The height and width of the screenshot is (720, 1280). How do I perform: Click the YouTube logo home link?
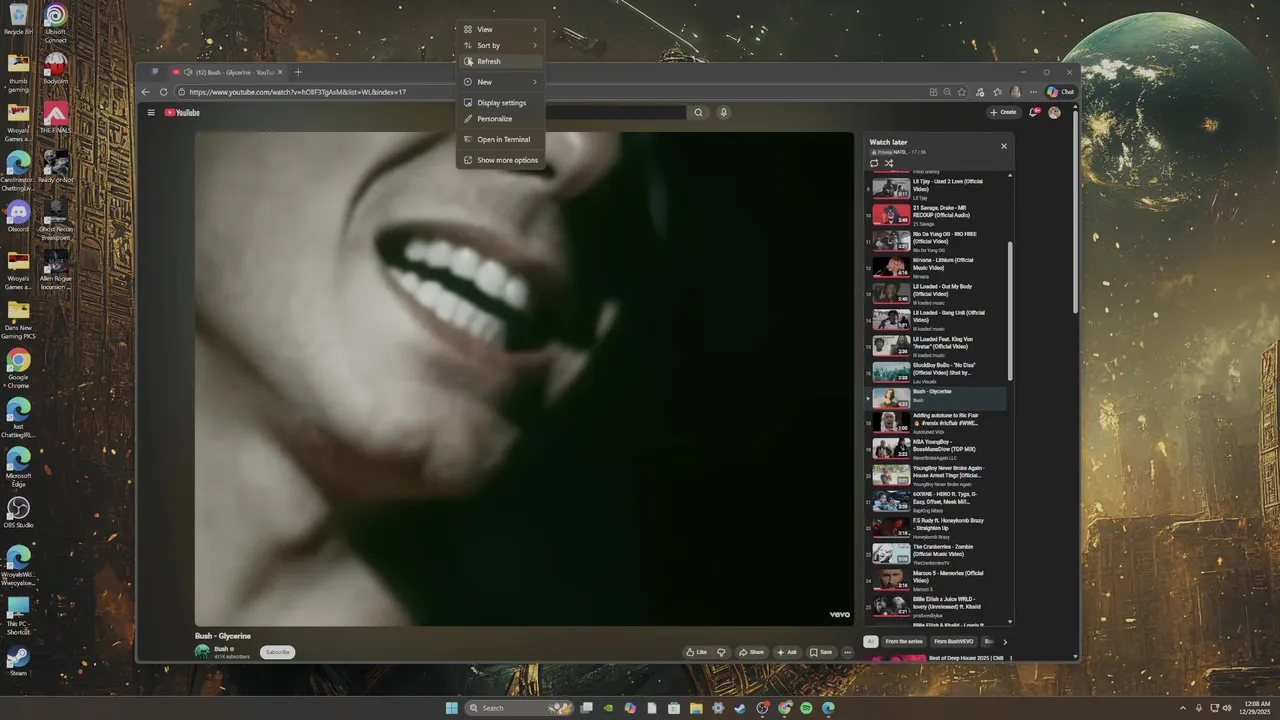pos(182,112)
